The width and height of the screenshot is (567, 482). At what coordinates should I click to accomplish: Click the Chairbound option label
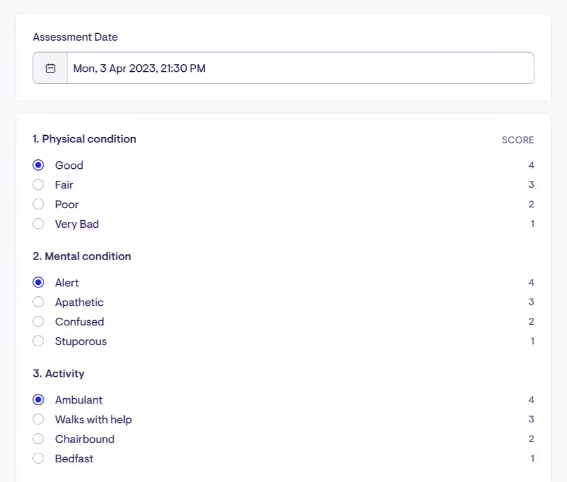click(x=85, y=439)
